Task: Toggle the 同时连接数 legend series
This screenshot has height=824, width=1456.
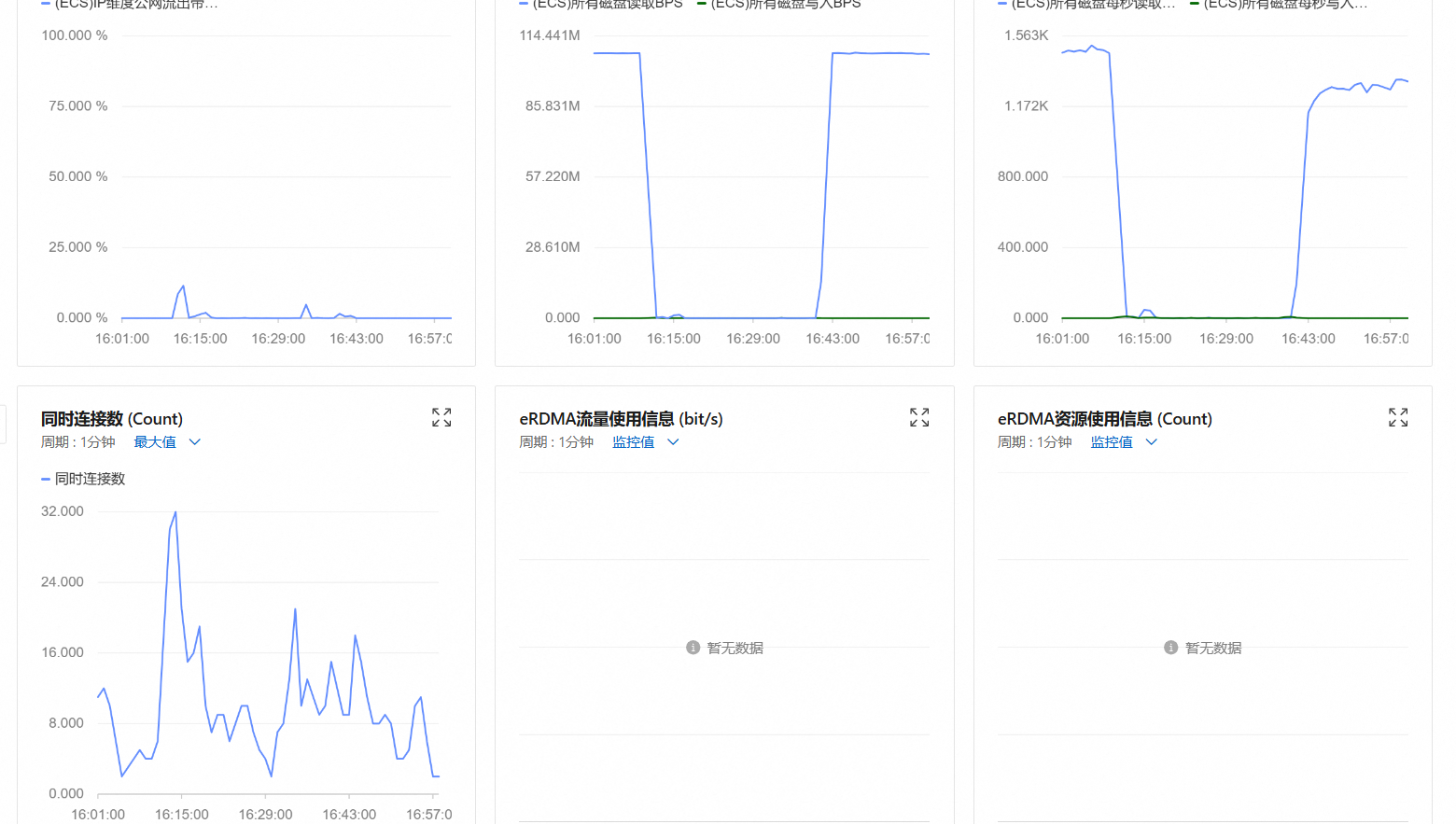Action: [83, 479]
